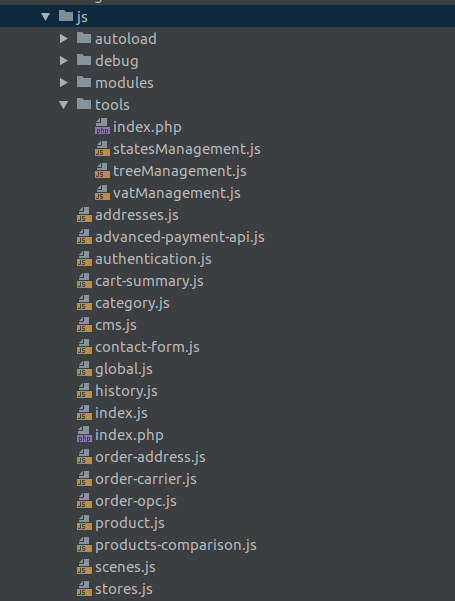This screenshot has height=601, width=455.
Task: Click the JS icon beside products-comparison.js
Action: tap(84, 544)
